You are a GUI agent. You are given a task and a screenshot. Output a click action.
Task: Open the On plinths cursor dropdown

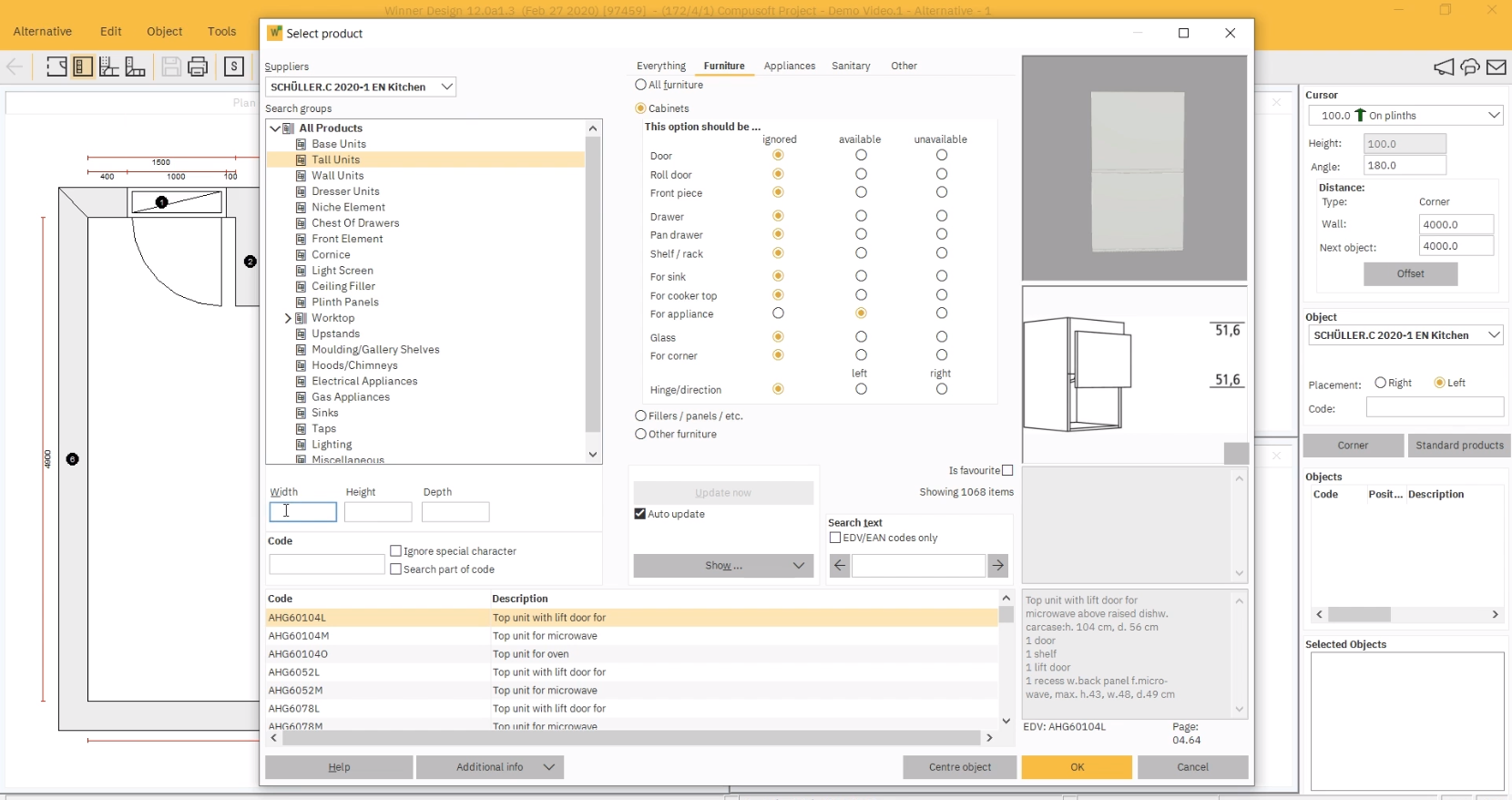click(x=1405, y=116)
